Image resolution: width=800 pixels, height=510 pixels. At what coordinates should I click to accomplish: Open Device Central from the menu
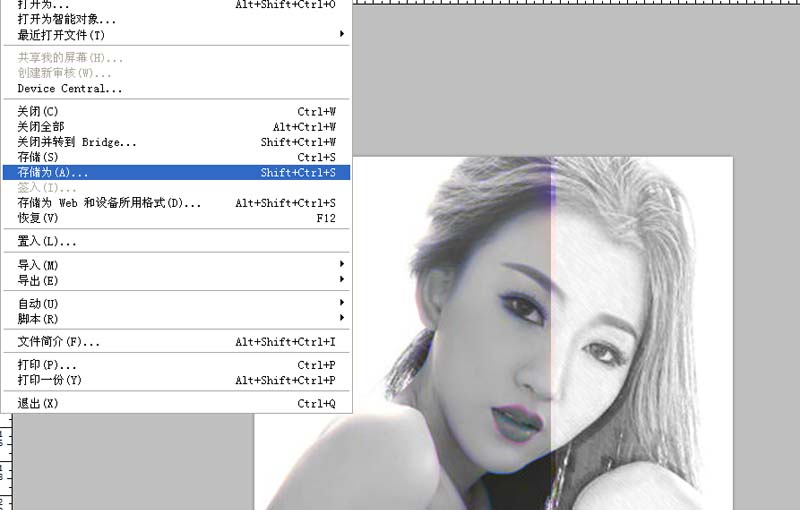point(69,88)
